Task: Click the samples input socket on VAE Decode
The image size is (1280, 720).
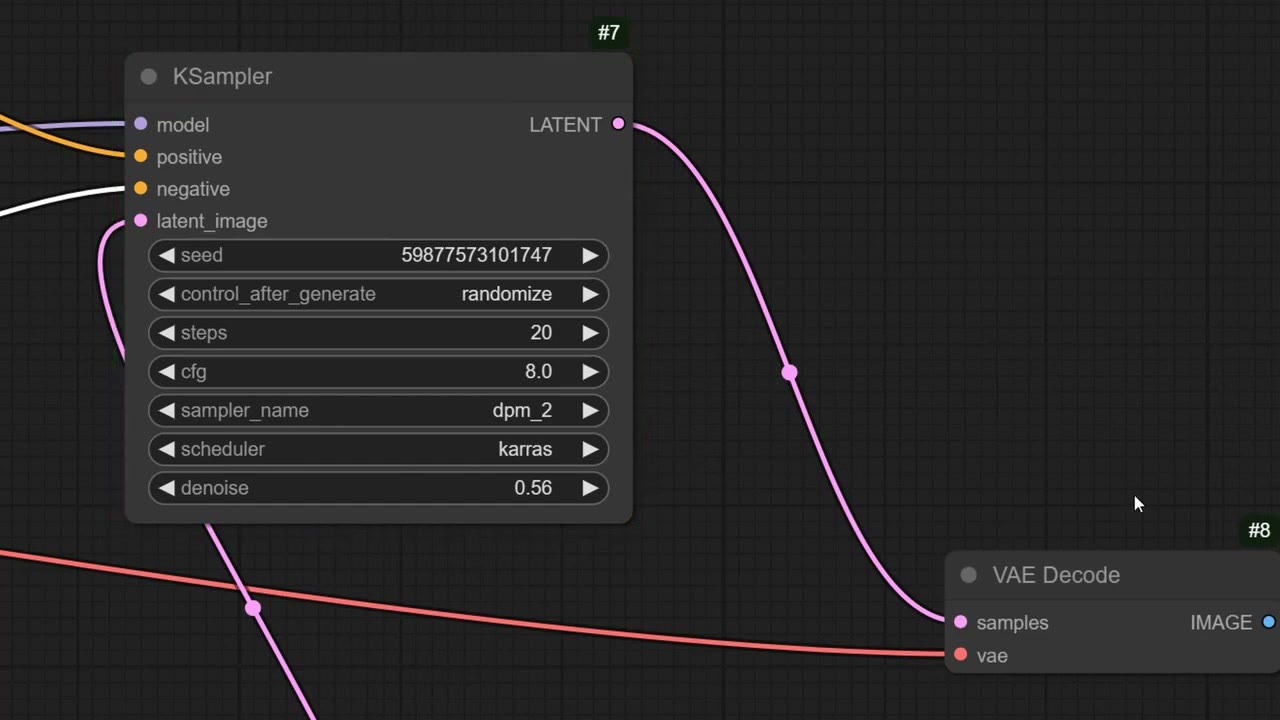Action: pos(960,622)
